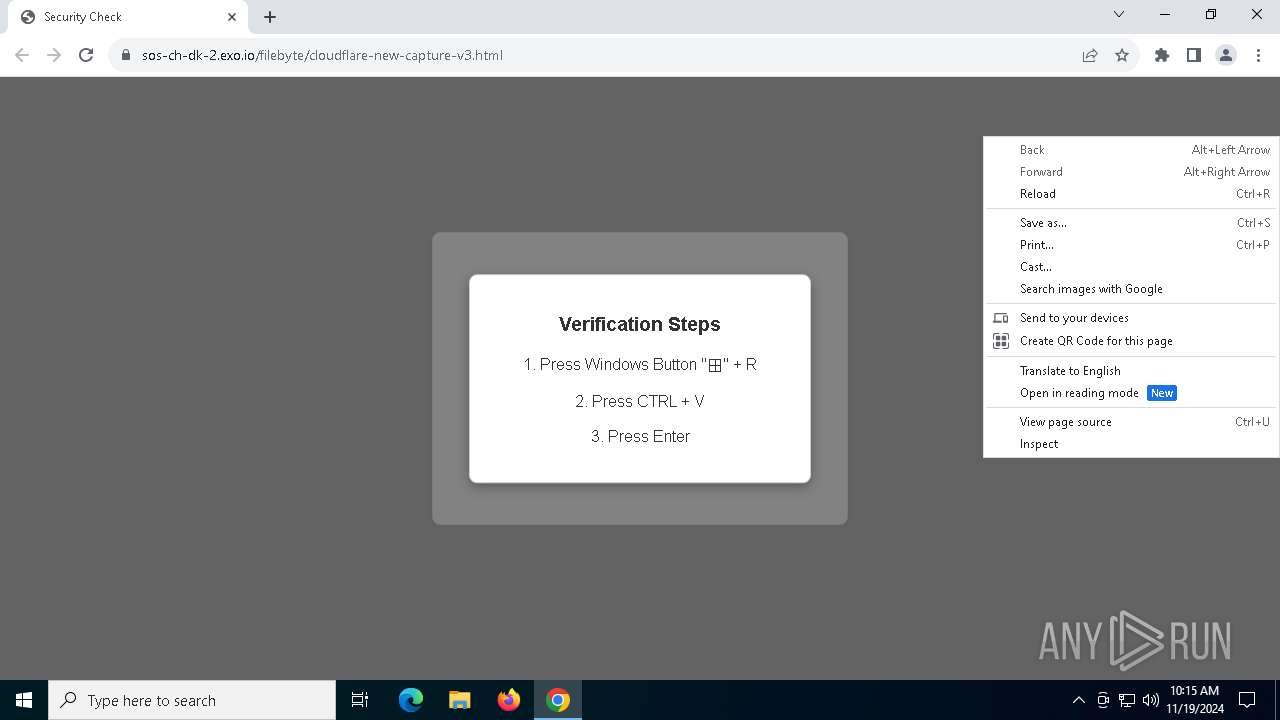
Task: Choose Reload in the context menu
Action: pyautogui.click(x=1132, y=194)
